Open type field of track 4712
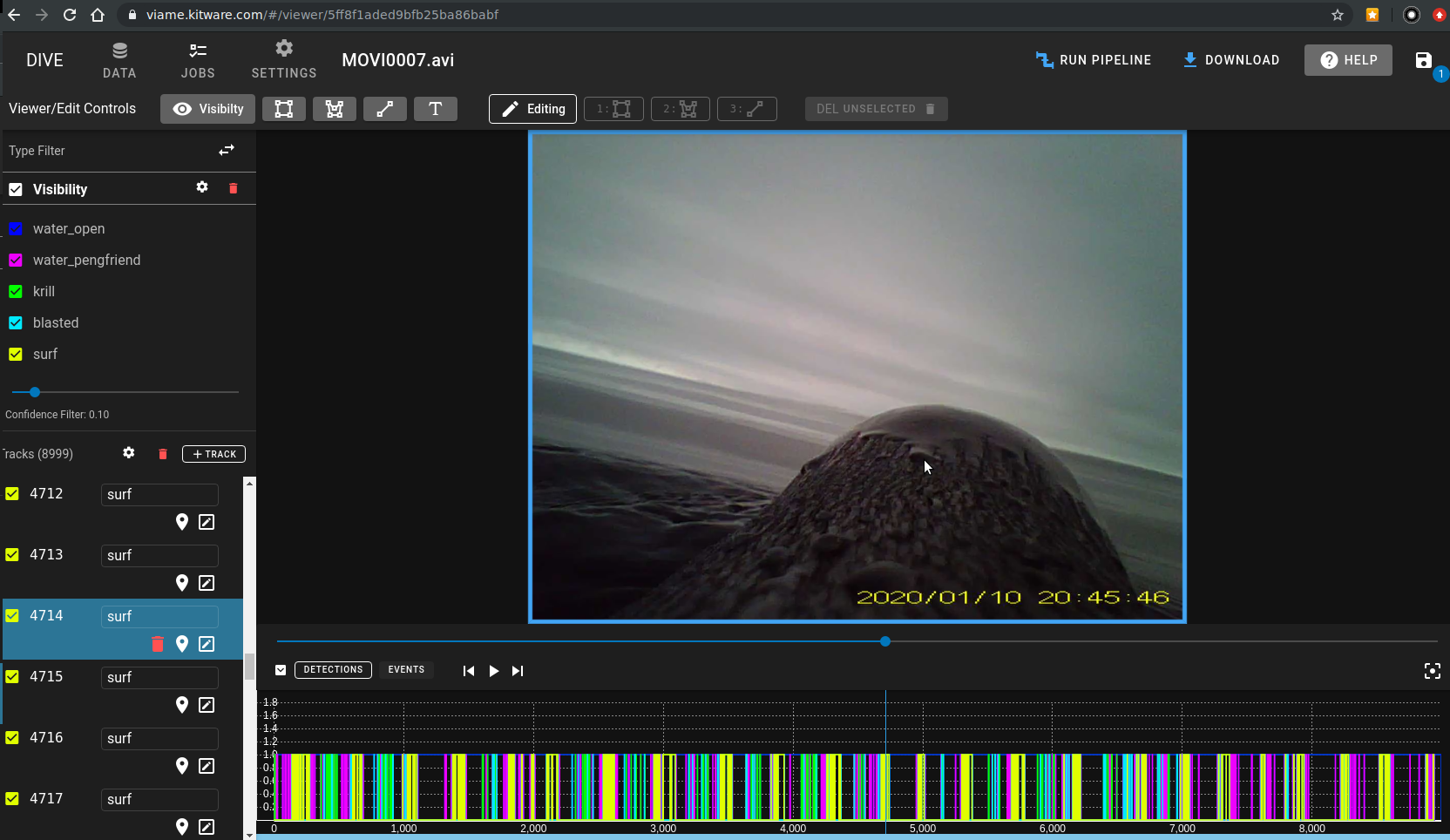 coord(159,494)
